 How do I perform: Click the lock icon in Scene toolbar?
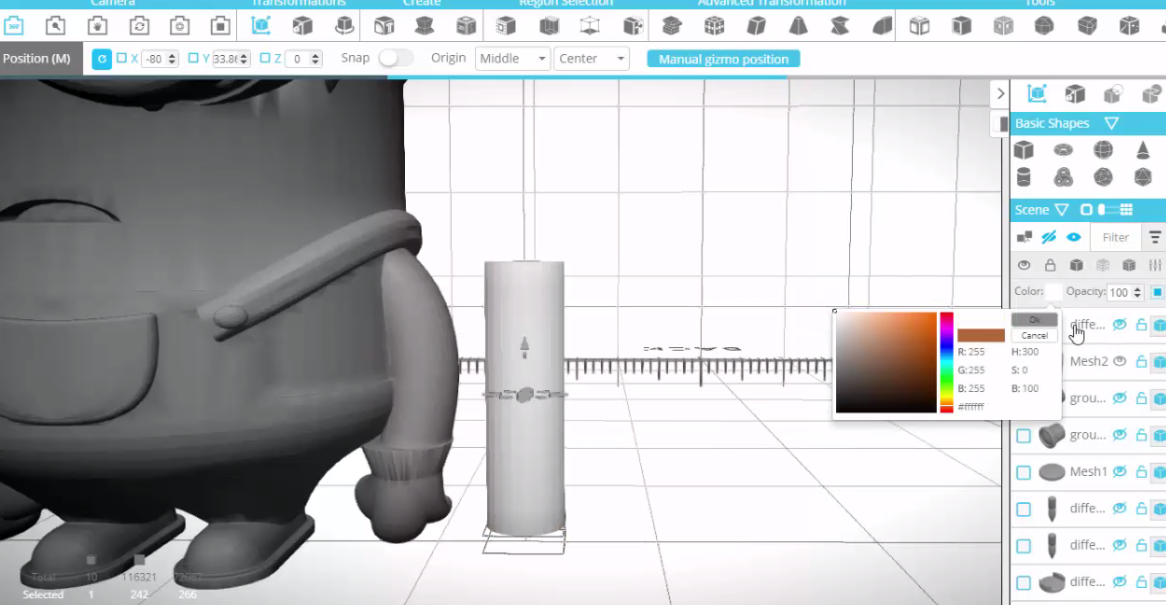[1050, 265]
